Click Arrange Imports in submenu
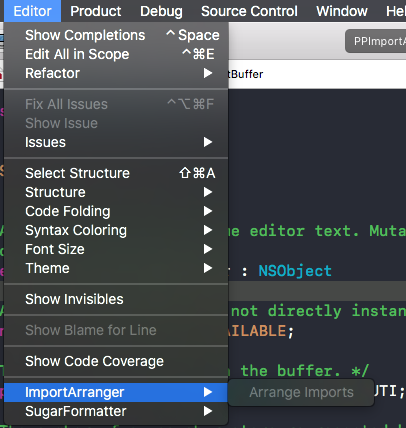 click(301, 392)
